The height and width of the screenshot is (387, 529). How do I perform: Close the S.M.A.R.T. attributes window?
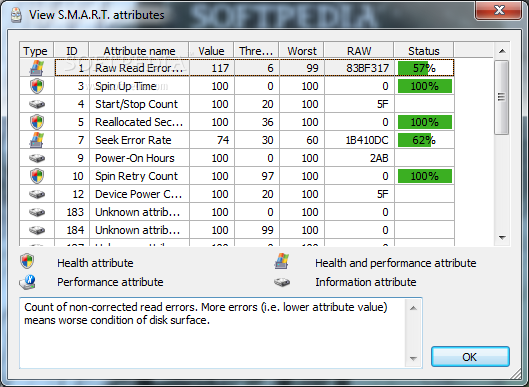[499, 10]
